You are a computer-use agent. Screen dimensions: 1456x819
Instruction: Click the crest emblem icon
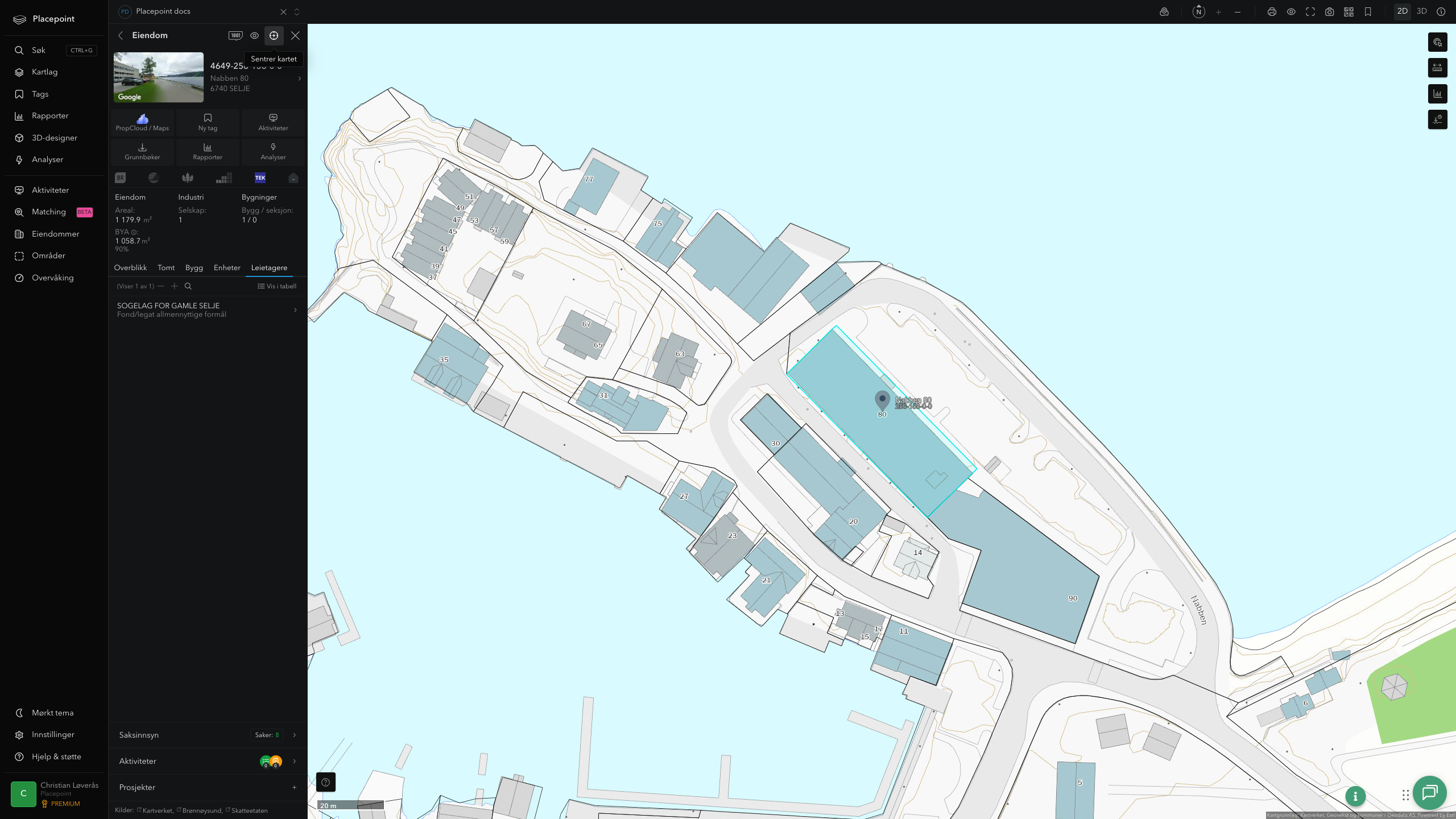point(188,178)
